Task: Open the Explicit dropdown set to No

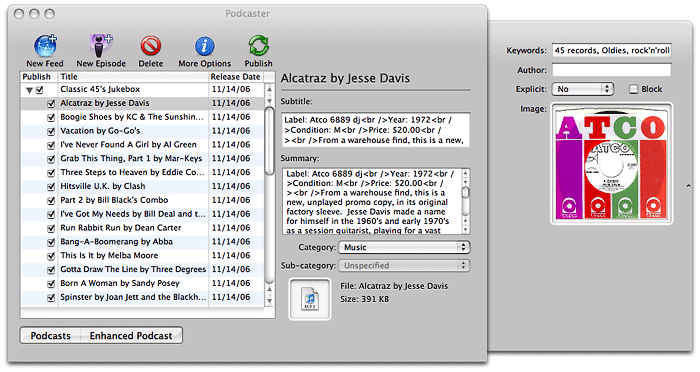Action: pos(583,89)
